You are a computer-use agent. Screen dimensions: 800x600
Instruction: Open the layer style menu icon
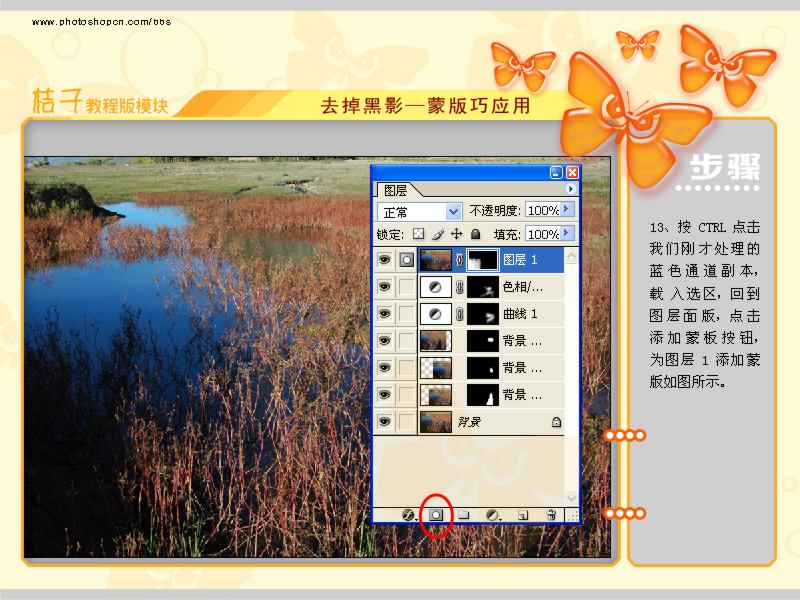coord(408,515)
